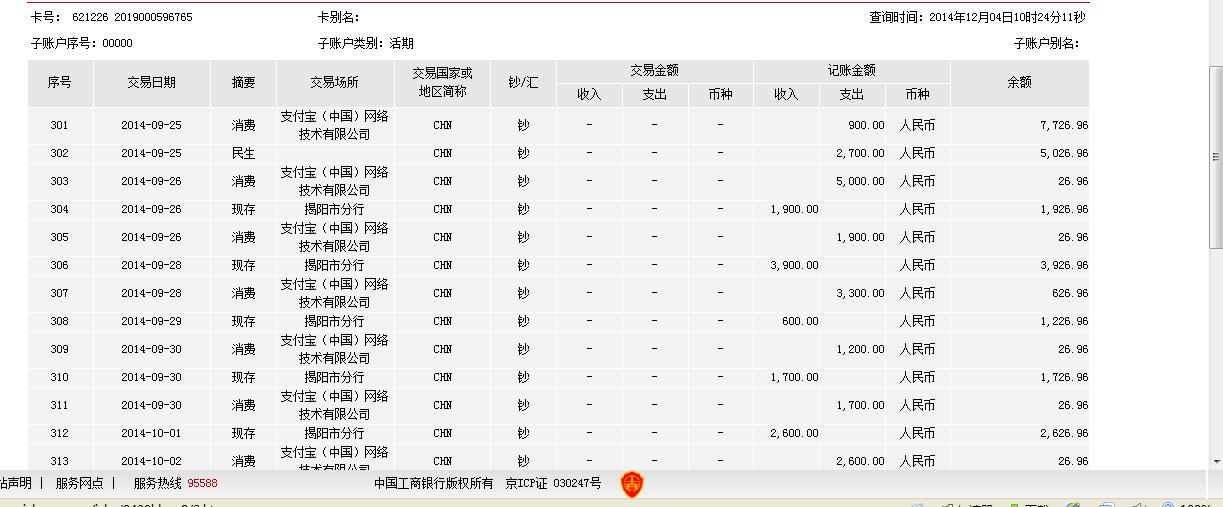Viewport: 1223px width, 507px height.
Task: Click date 2014-09-28 in row 306
Action: pyautogui.click(x=151, y=266)
